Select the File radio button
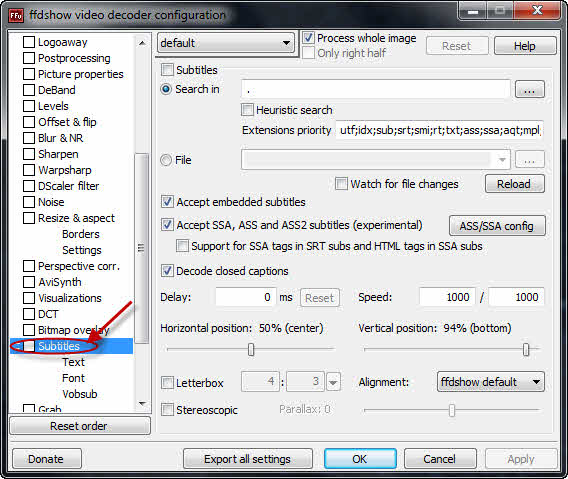Viewport: 568px width, 479px height. tap(166, 160)
